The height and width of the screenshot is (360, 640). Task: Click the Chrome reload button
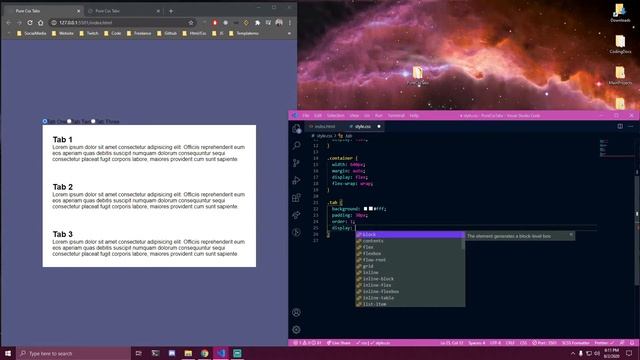[x=30, y=23]
